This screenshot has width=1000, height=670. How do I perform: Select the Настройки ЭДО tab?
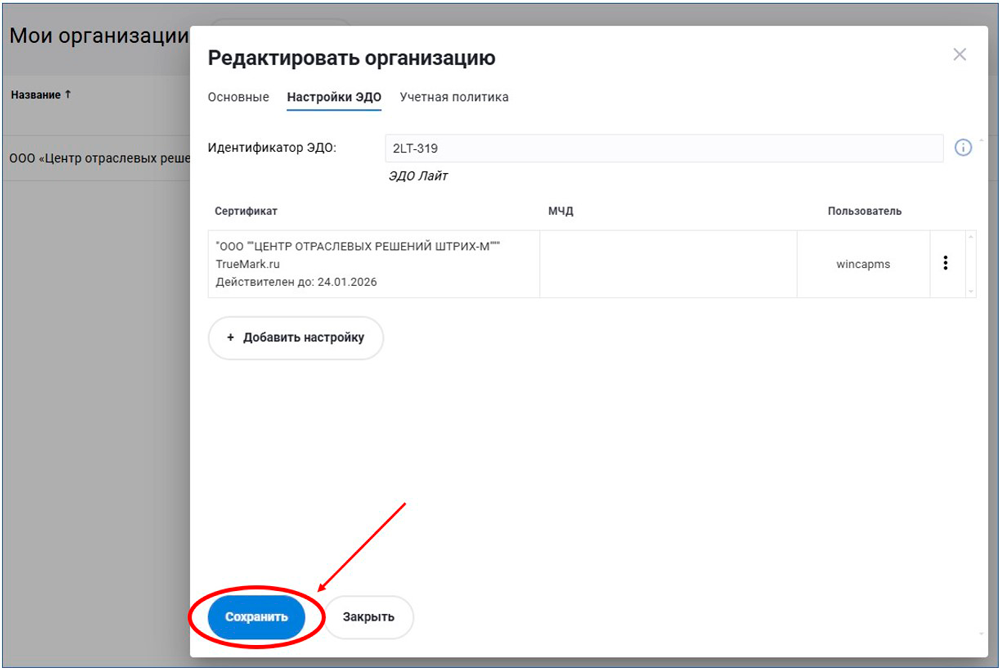pos(334,97)
